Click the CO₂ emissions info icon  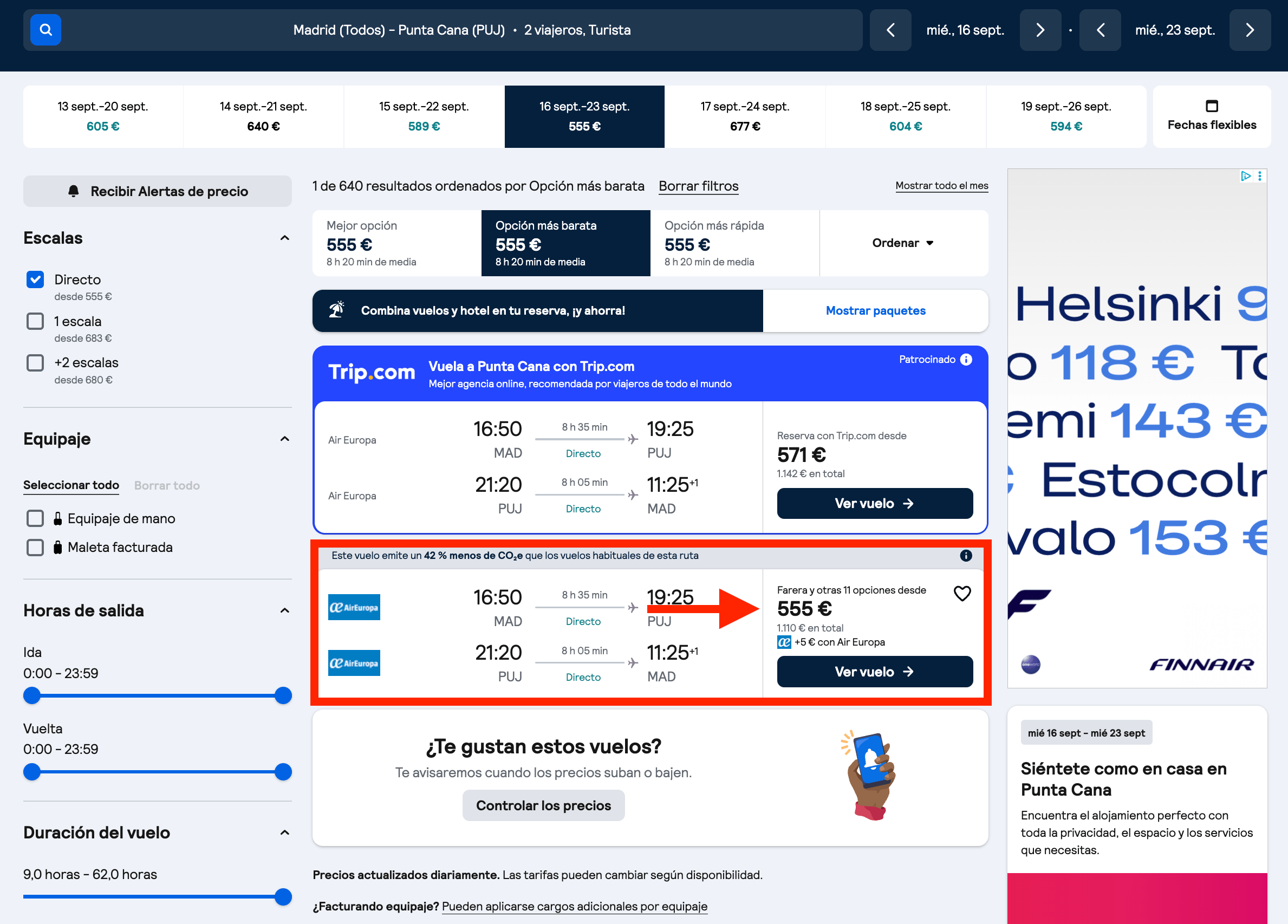point(966,555)
